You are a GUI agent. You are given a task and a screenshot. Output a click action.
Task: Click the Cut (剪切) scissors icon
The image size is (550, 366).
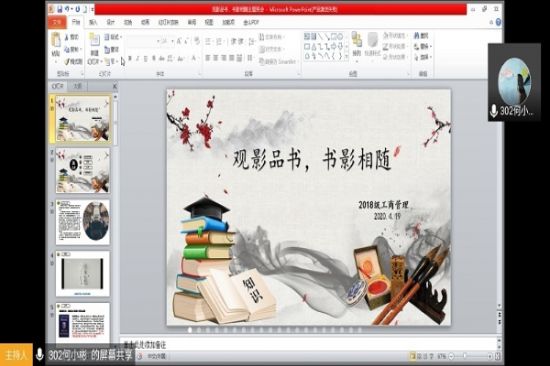coord(67,37)
